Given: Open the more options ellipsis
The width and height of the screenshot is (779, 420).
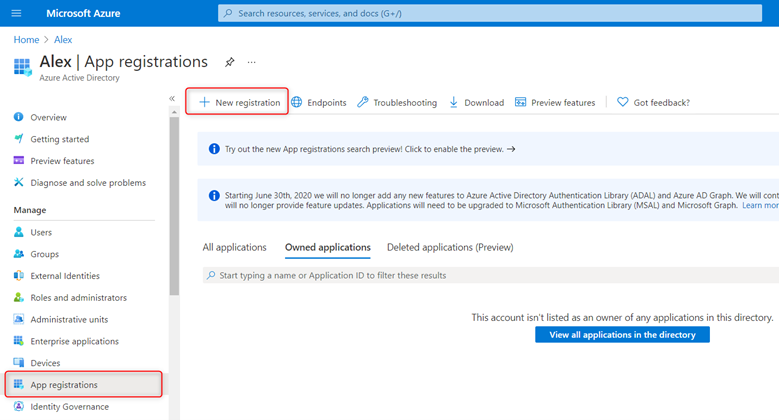Looking at the screenshot, I should pos(252,62).
